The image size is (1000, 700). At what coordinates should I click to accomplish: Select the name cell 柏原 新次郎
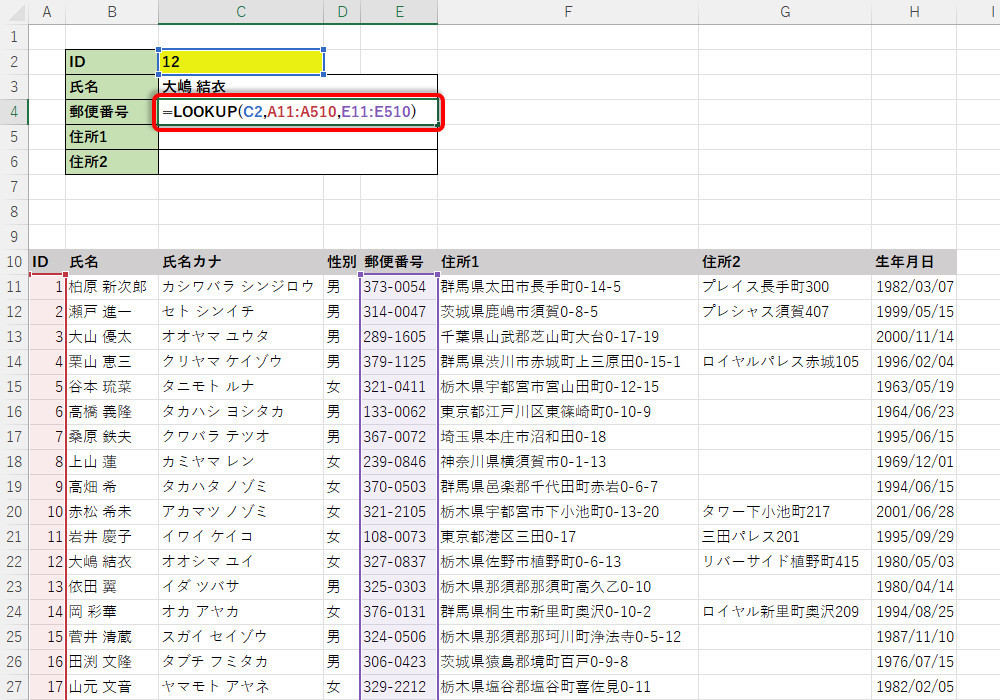[x=111, y=287]
